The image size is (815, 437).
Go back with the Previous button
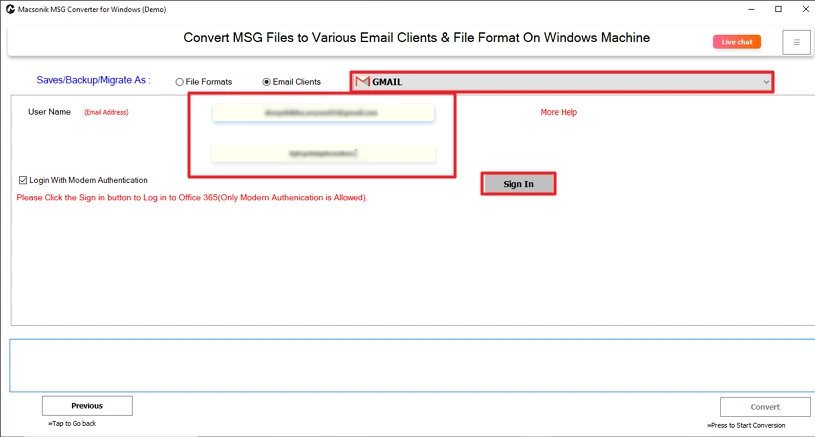(87, 406)
